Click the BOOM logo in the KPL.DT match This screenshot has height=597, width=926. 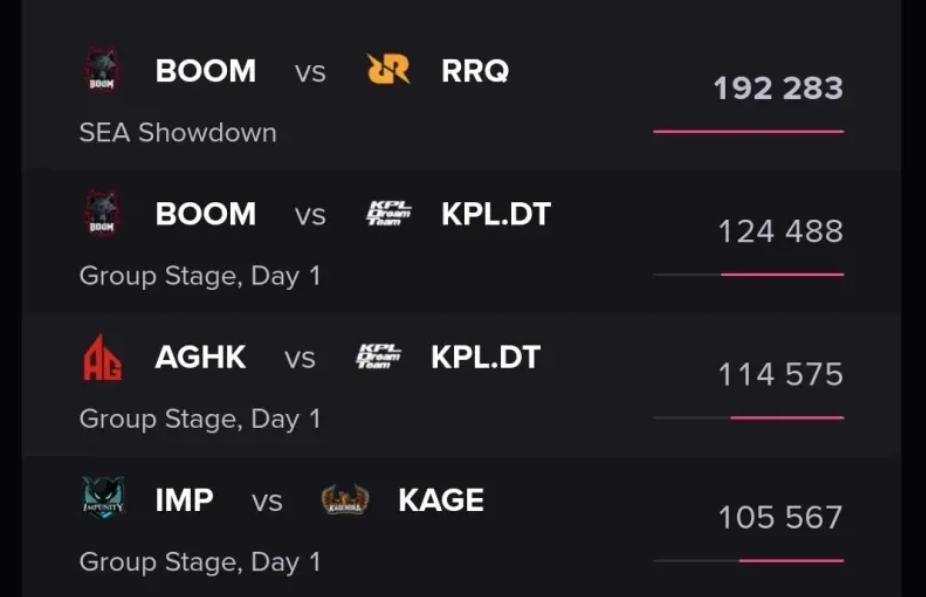(x=101, y=214)
